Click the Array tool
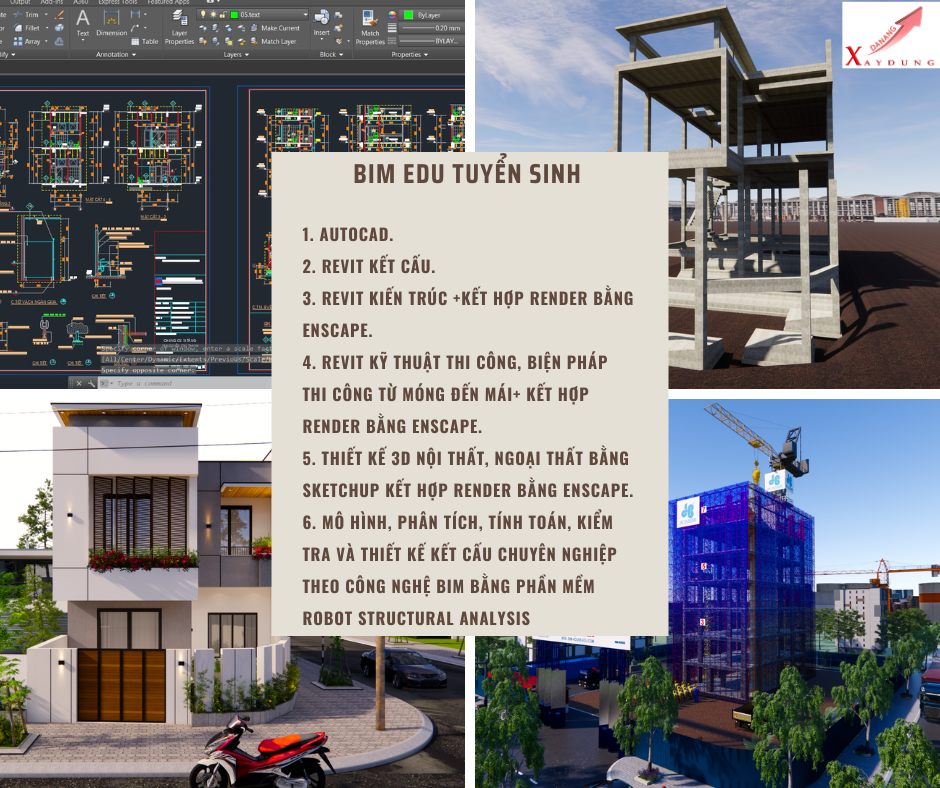Image resolution: width=940 pixels, height=788 pixels. [29, 42]
